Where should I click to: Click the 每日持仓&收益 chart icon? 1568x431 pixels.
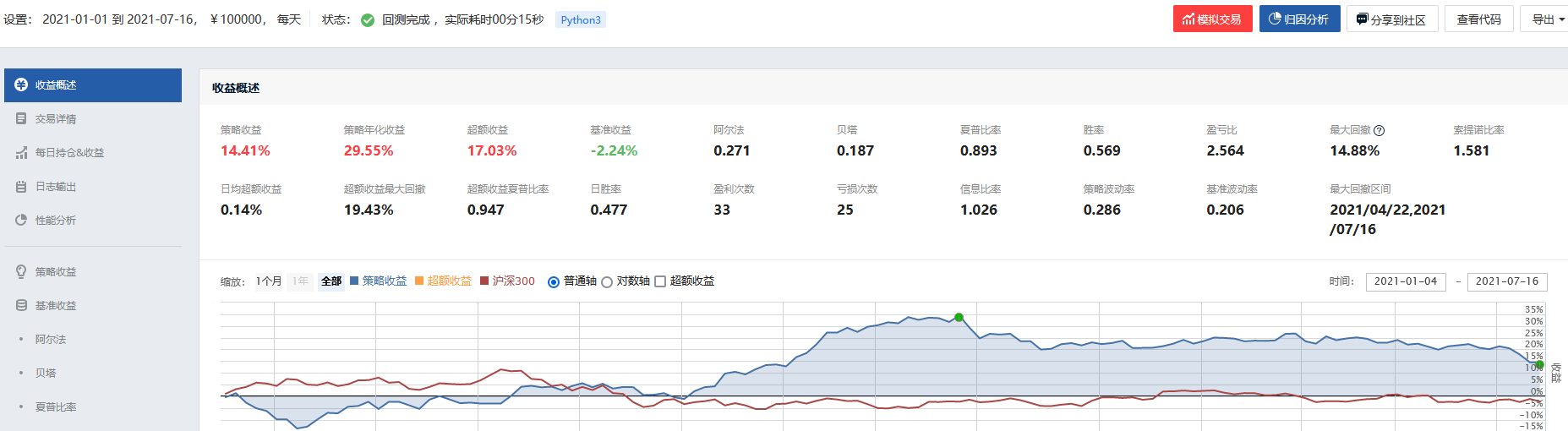tap(21, 153)
